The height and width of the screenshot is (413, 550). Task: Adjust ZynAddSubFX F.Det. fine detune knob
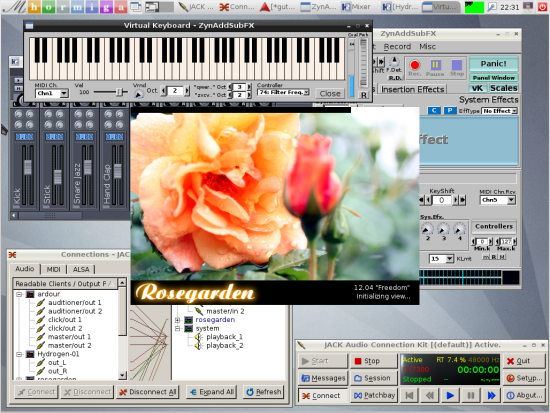click(x=394, y=61)
